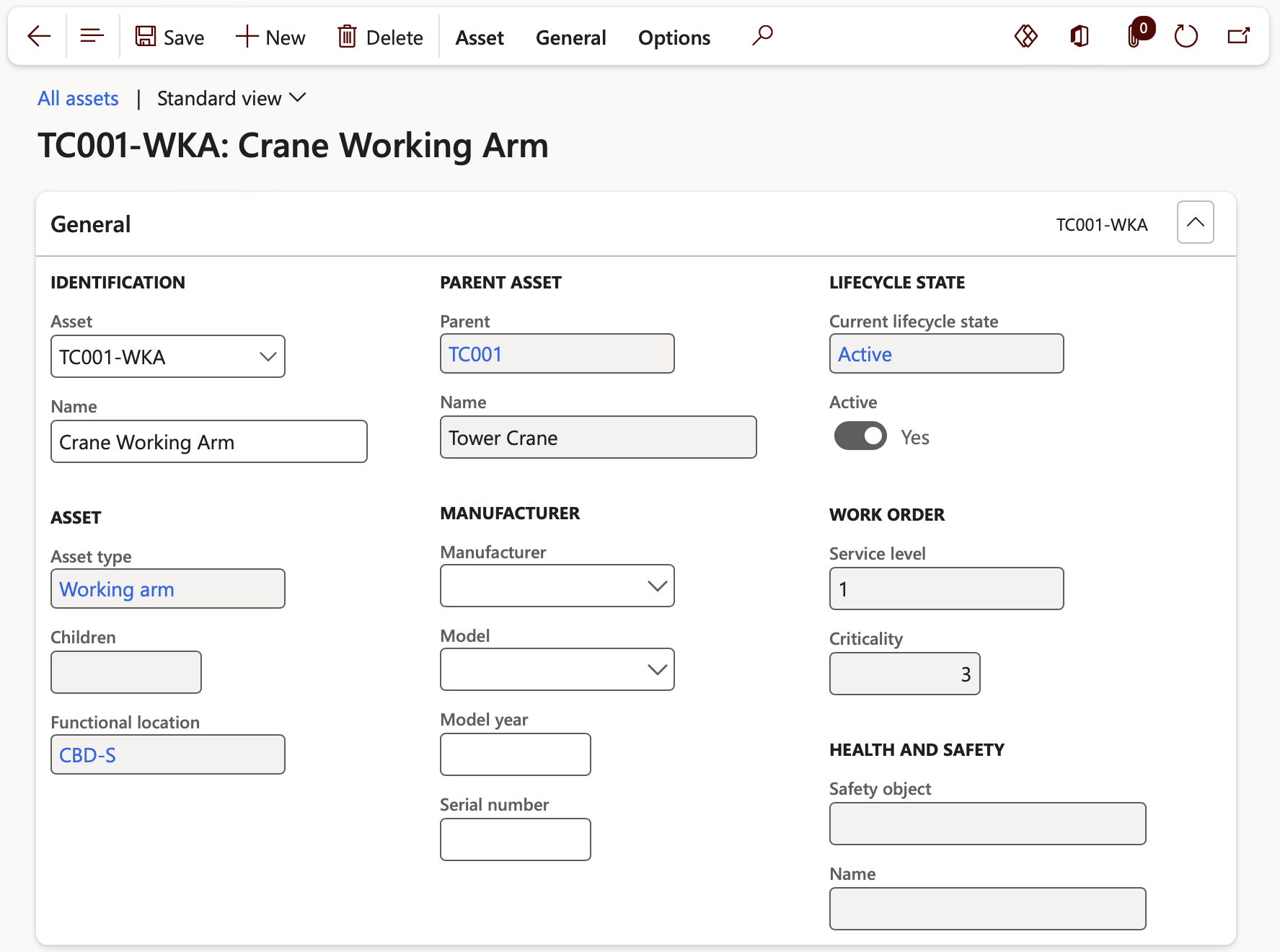Image resolution: width=1280 pixels, height=952 pixels.
Task: Open the Power Apps diamond icon
Action: click(x=1025, y=35)
